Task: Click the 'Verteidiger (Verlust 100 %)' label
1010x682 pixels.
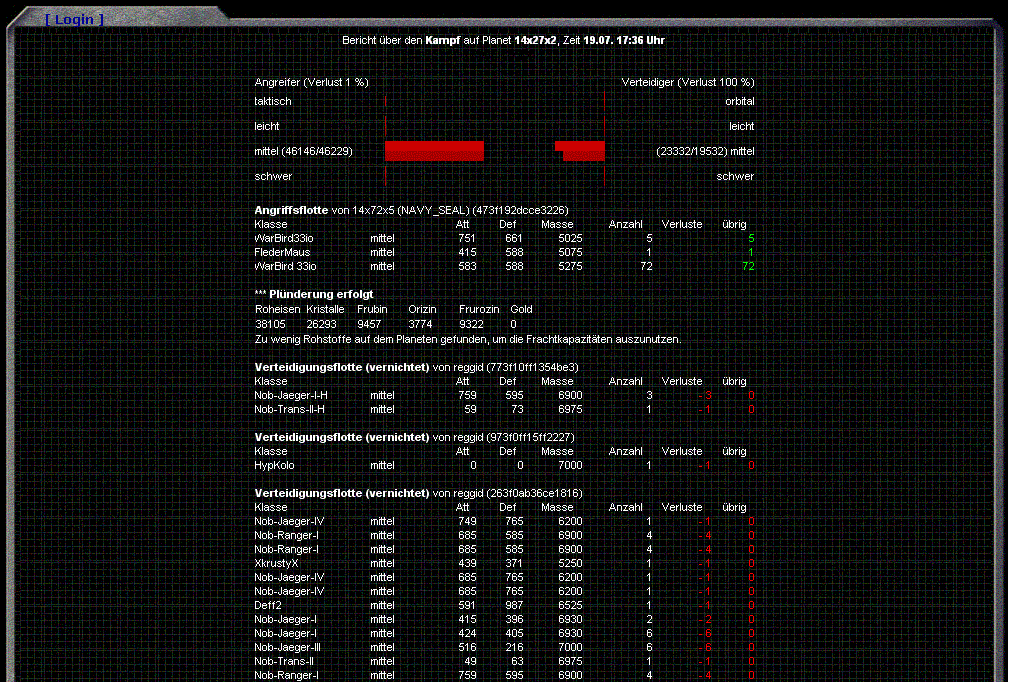Action: point(688,82)
